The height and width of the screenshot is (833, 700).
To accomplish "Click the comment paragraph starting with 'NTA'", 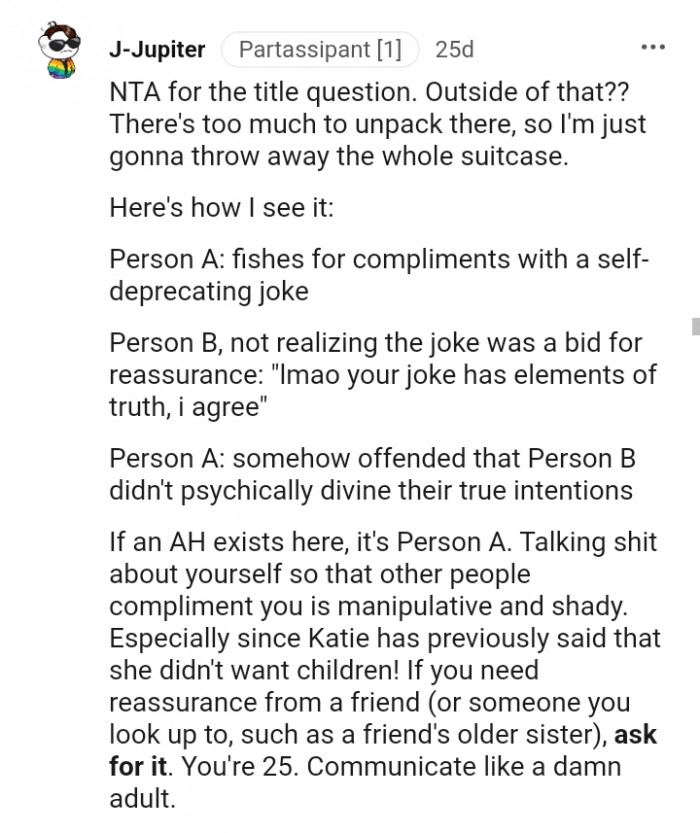I will tap(370, 123).
